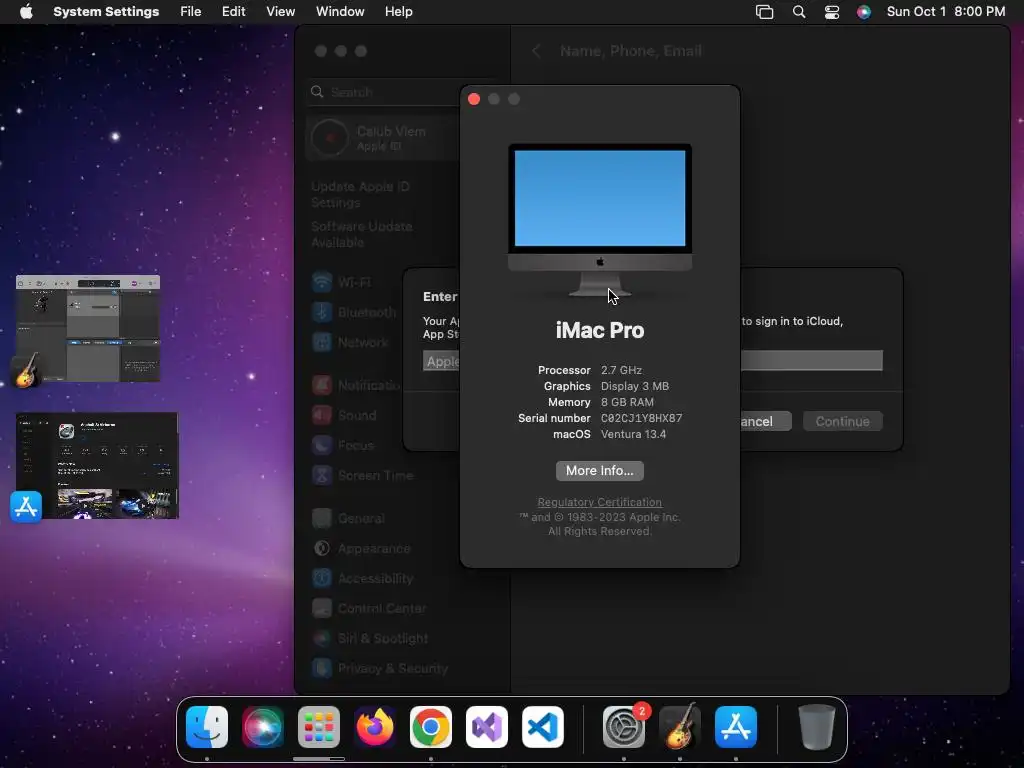Click the iMac Pro image

pyautogui.click(x=600, y=221)
